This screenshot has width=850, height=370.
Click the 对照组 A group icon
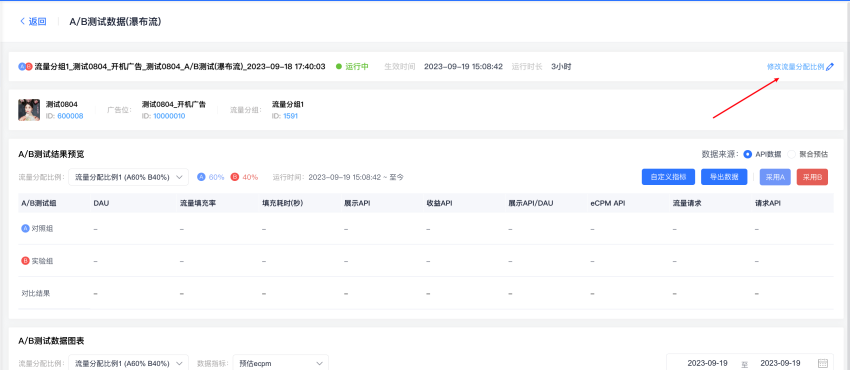click(x=25, y=229)
